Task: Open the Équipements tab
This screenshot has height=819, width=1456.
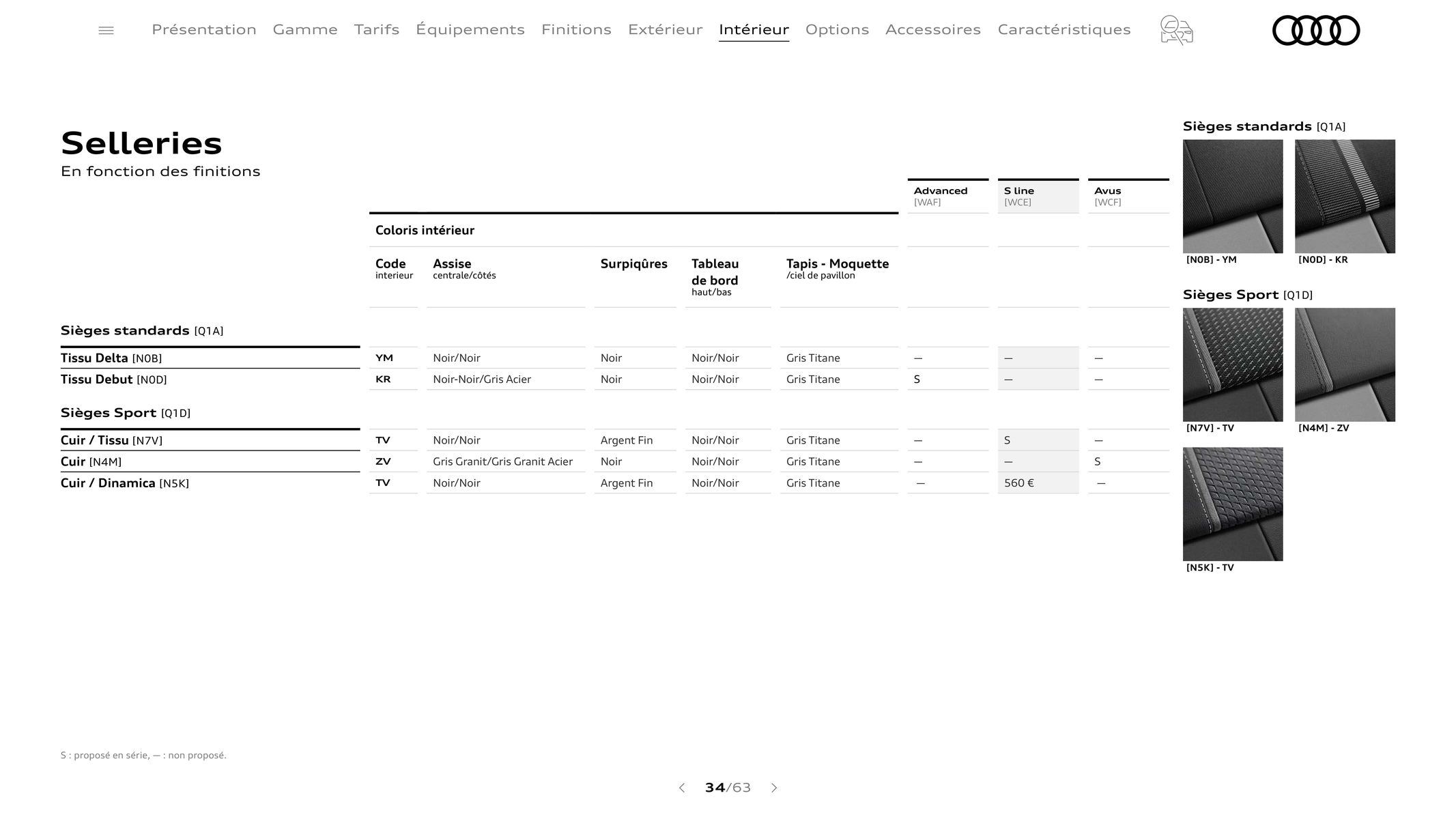Action: tap(470, 29)
